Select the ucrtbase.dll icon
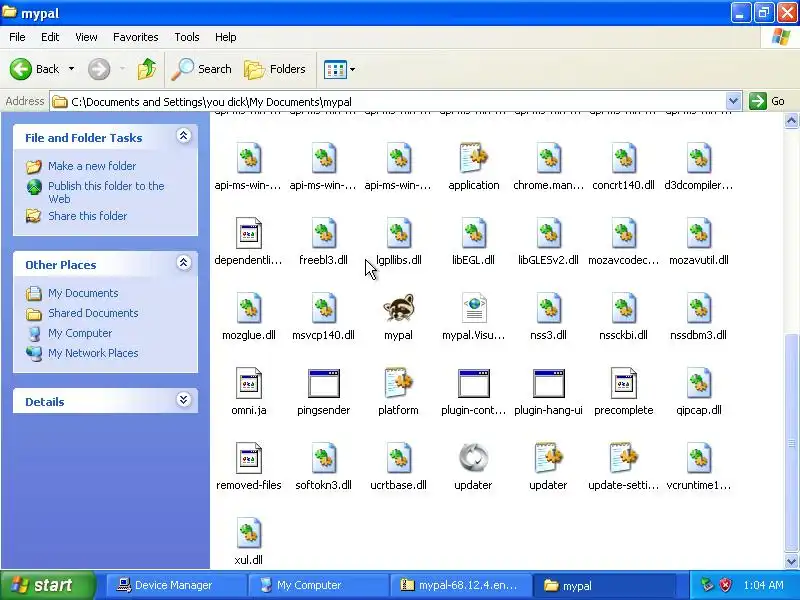Image resolution: width=800 pixels, height=600 pixels. pyautogui.click(x=398, y=458)
